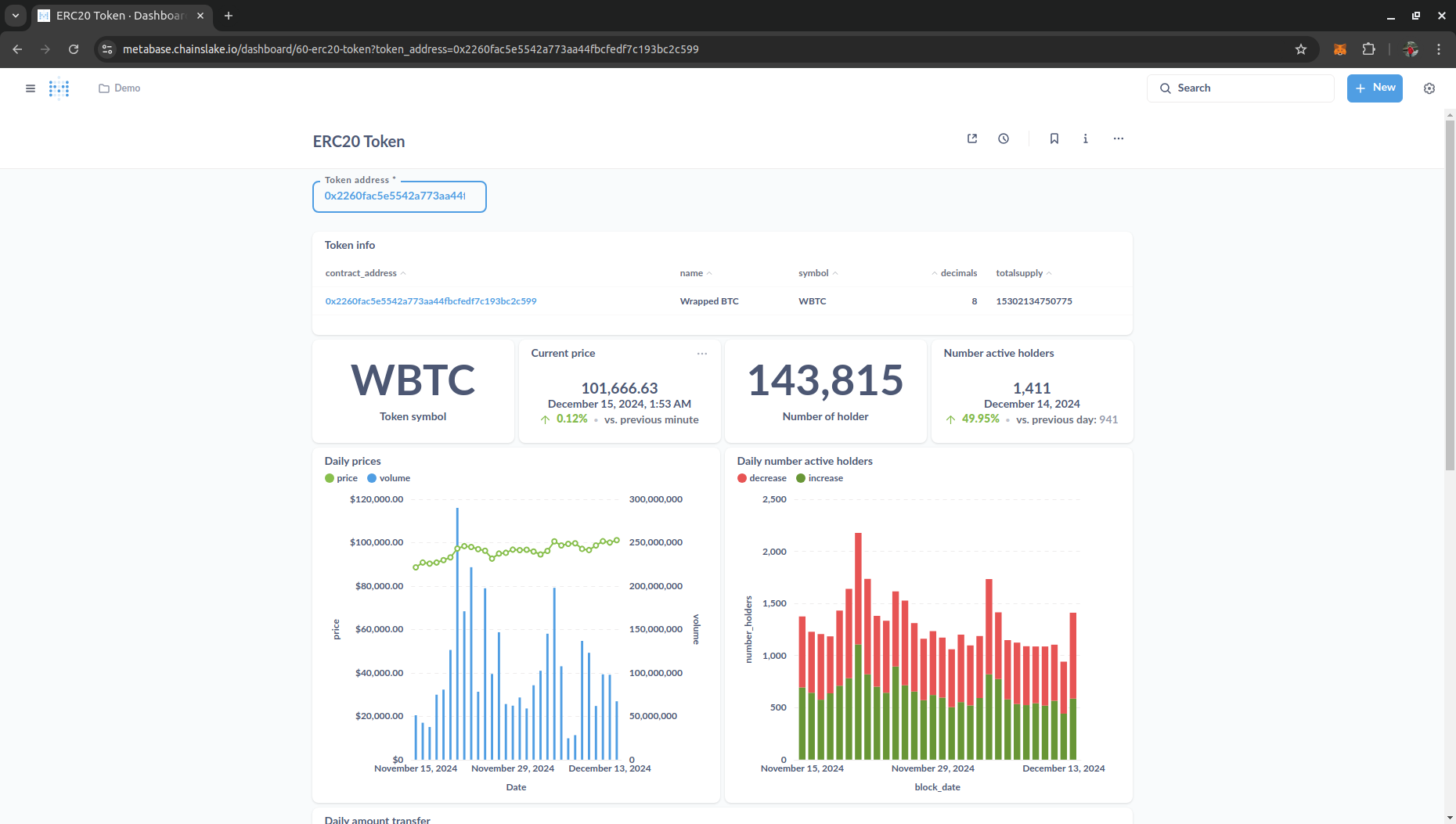Open the settings gear icon
This screenshot has width=1456, height=824.
click(1429, 88)
